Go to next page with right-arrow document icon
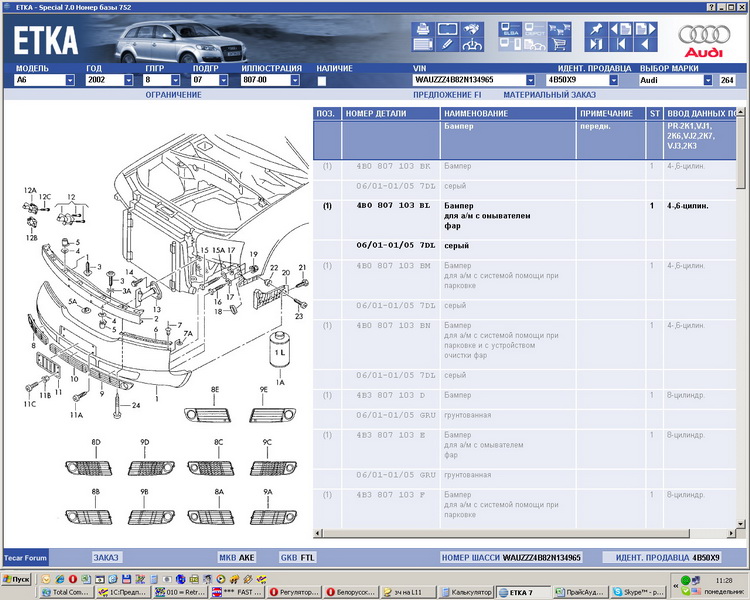The height and width of the screenshot is (600, 750). (x=645, y=29)
